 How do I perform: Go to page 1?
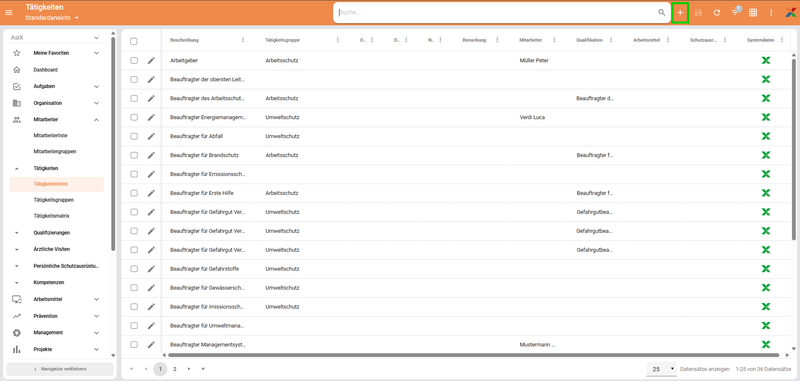pyautogui.click(x=160, y=369)
